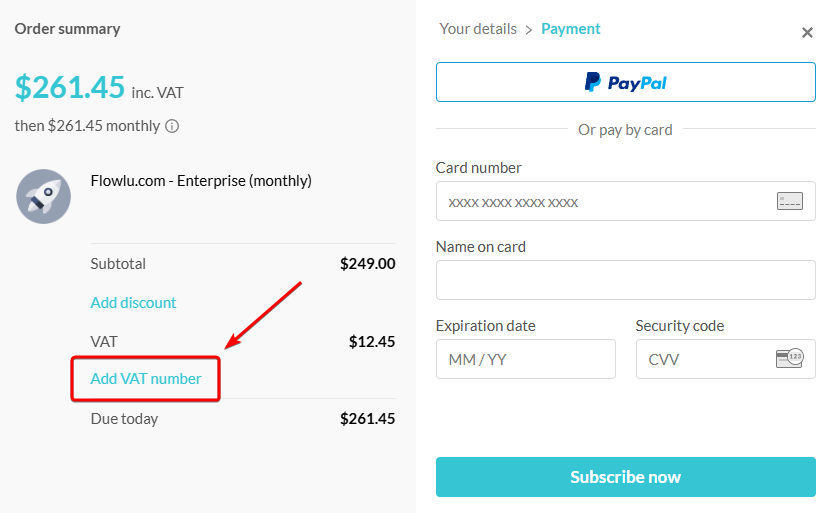Click the card icon in Card number field
This screenshot has height=513, width=833.
pos(789,201)
